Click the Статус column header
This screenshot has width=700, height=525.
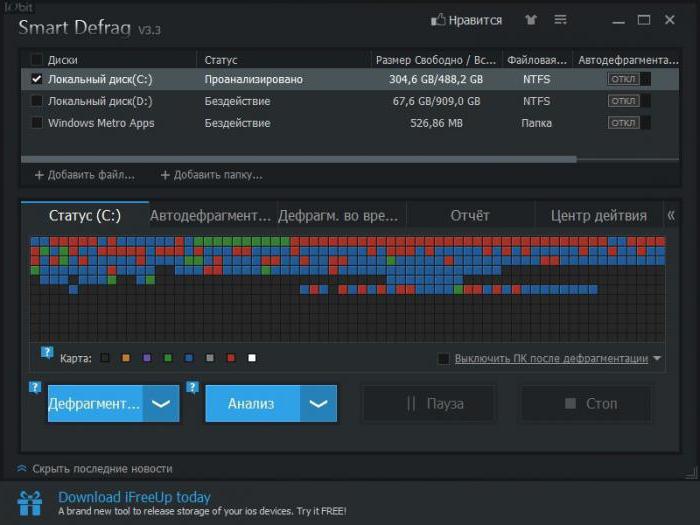[221, 60]
